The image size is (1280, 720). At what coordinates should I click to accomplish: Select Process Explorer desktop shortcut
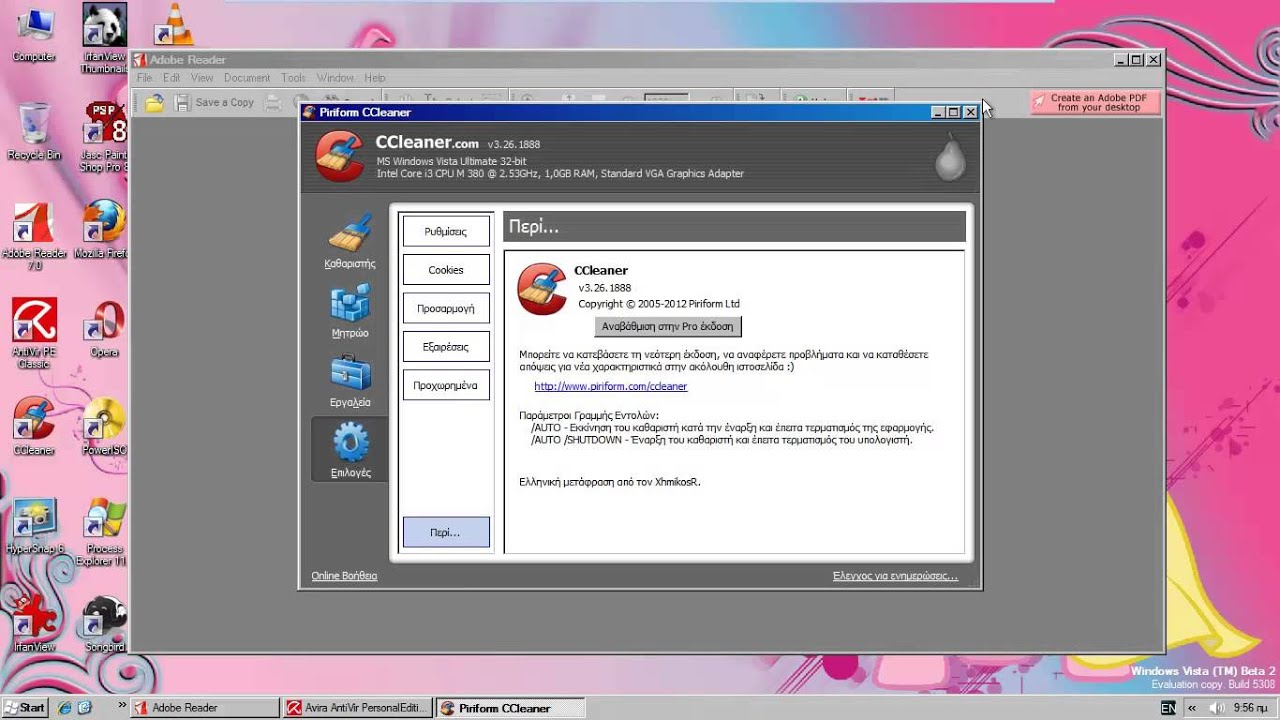(104, 532)
